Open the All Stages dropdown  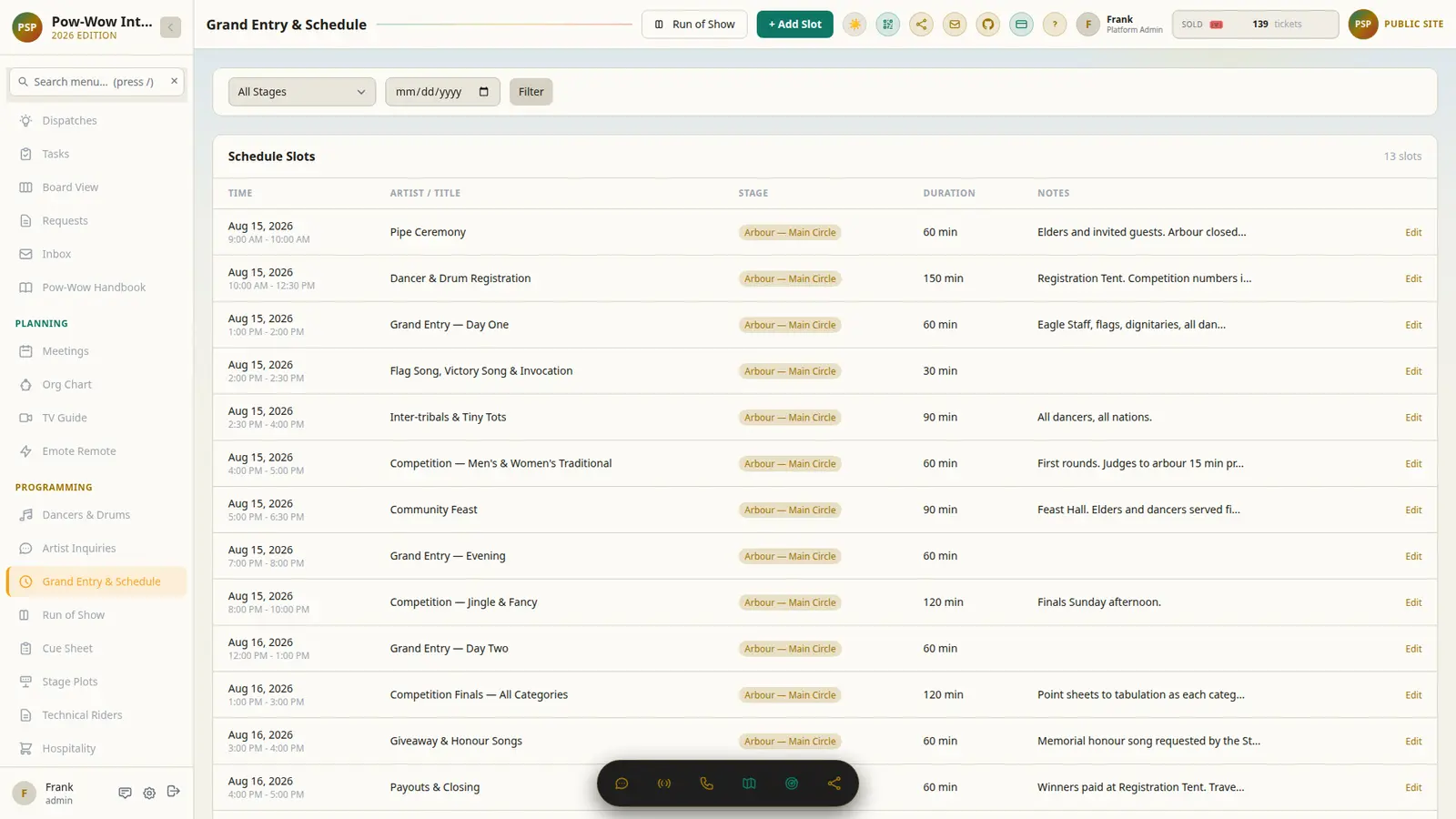(302, 92)
